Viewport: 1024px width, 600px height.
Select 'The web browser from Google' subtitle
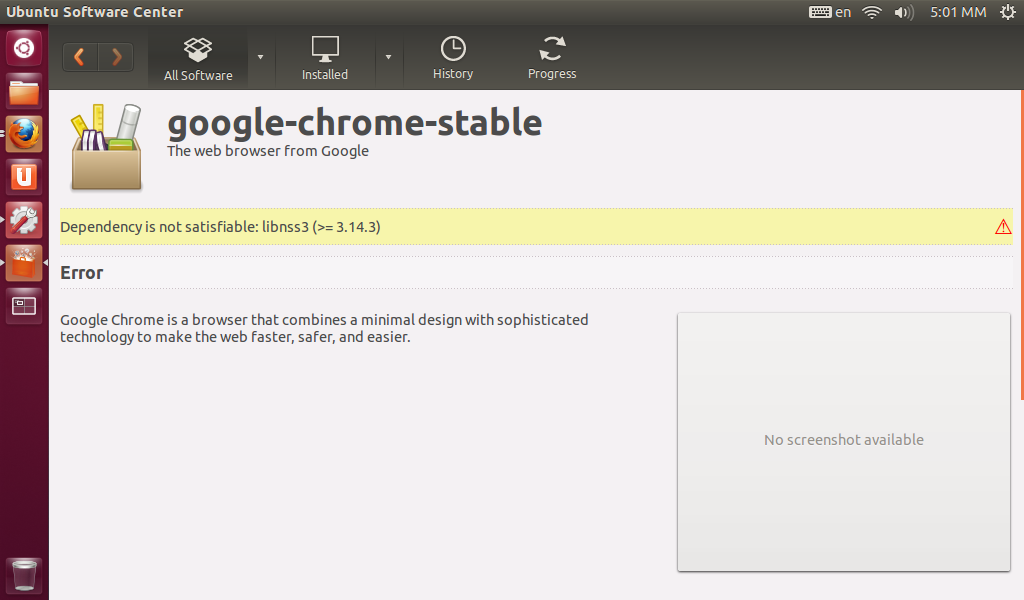pos(268,151)
